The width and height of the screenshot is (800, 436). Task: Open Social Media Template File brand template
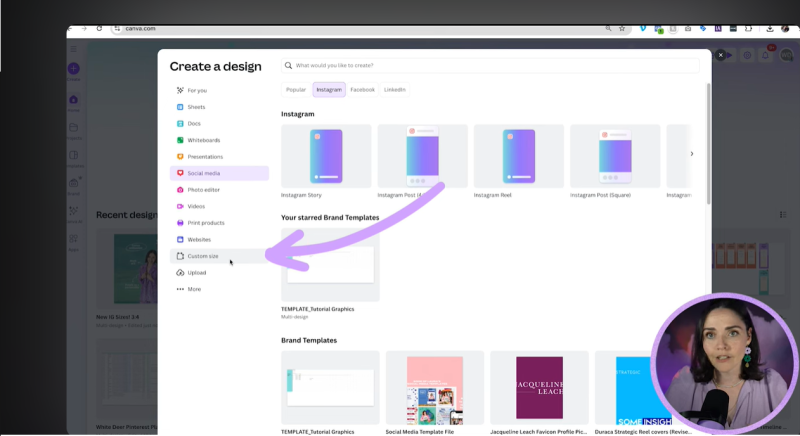(x=435, y=388)
